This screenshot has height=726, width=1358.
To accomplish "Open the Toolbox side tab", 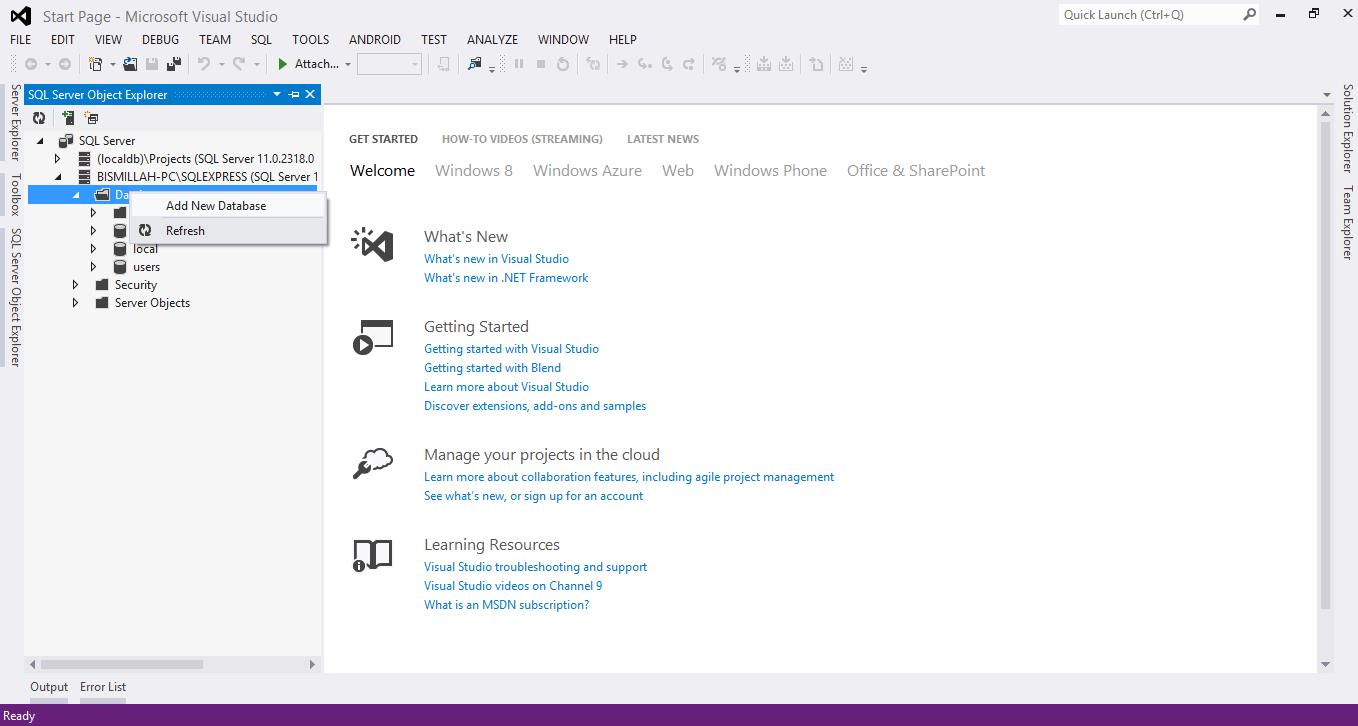I will 15,195.
